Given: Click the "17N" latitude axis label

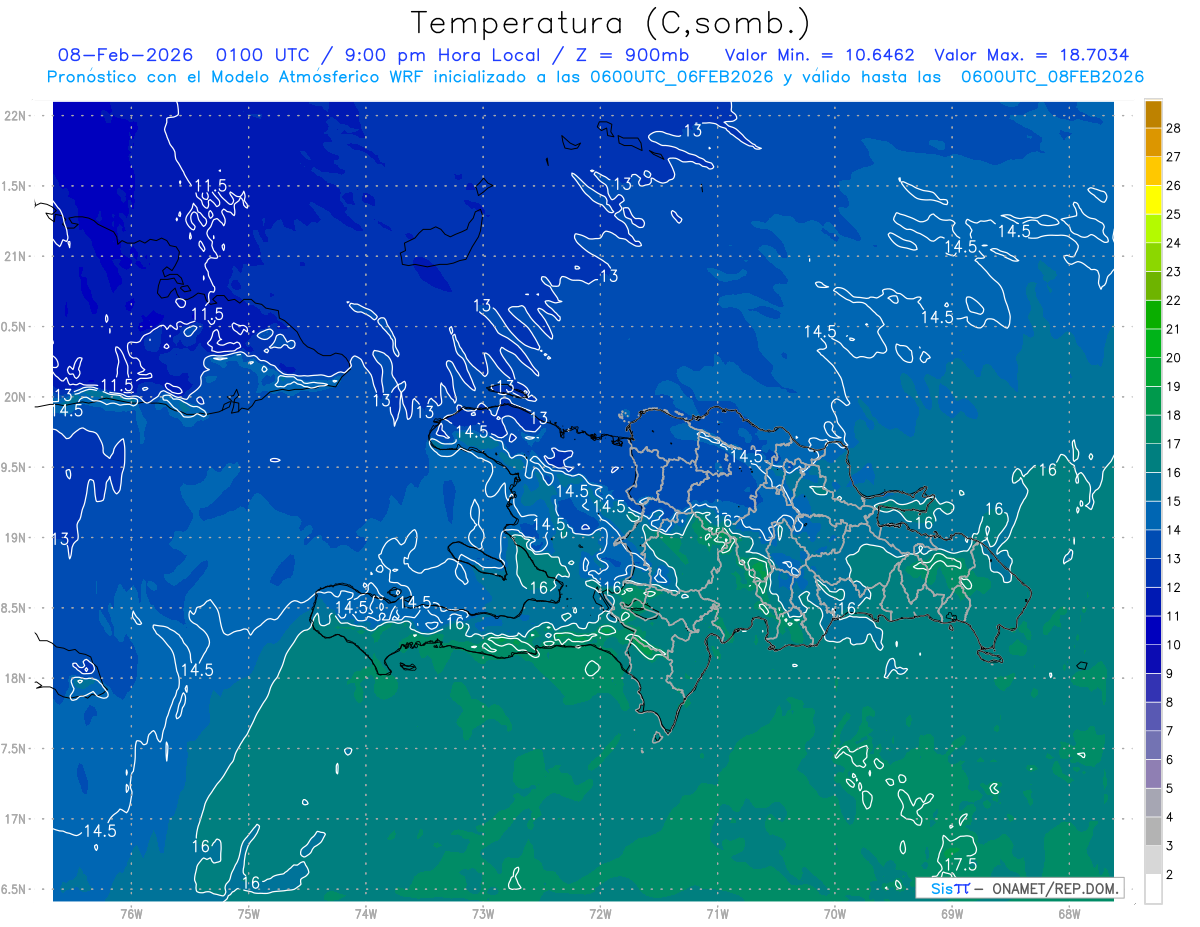Looking at the screenshot, I should (x=16, y=819).
